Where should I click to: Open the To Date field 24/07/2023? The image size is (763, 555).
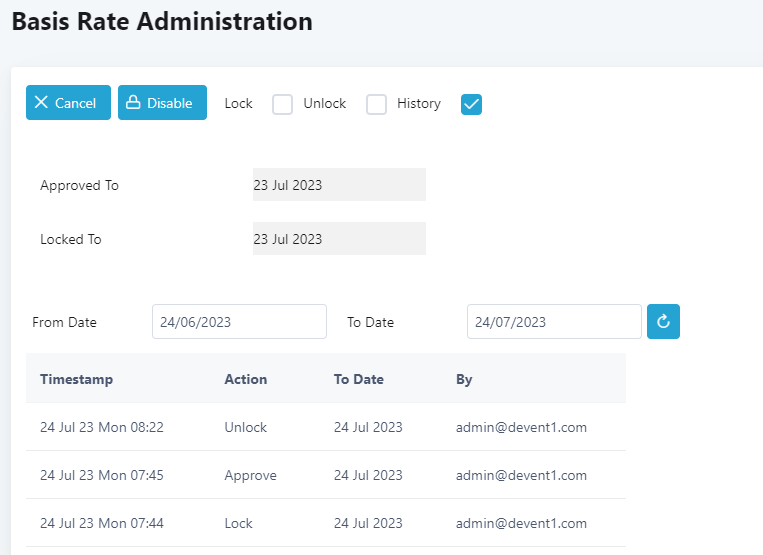(x=554, y=322)
